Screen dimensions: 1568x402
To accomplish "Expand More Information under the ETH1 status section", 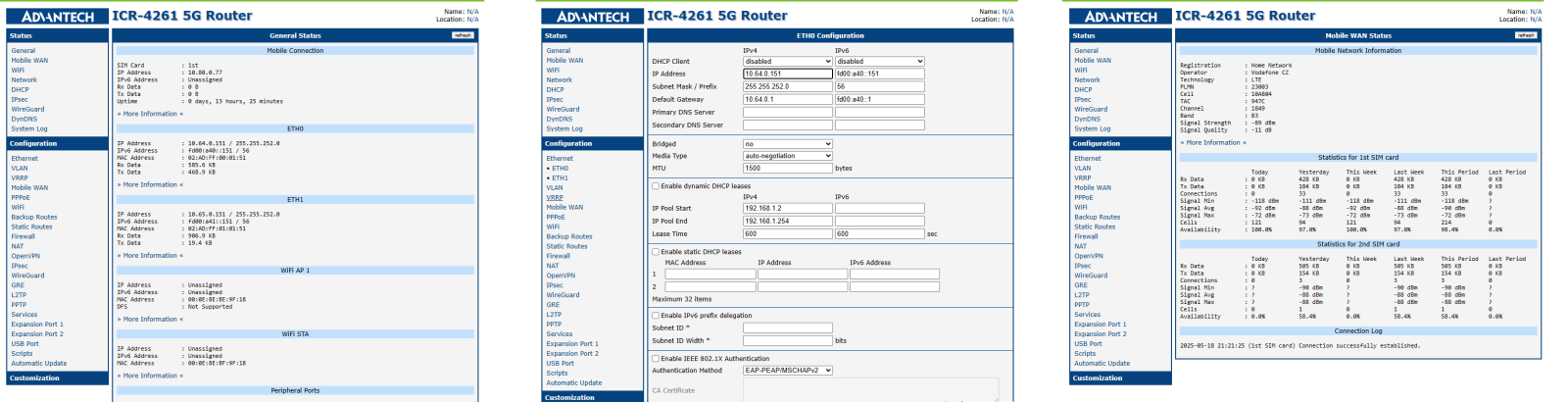I will pyautogui.click(x=150, y=256).
